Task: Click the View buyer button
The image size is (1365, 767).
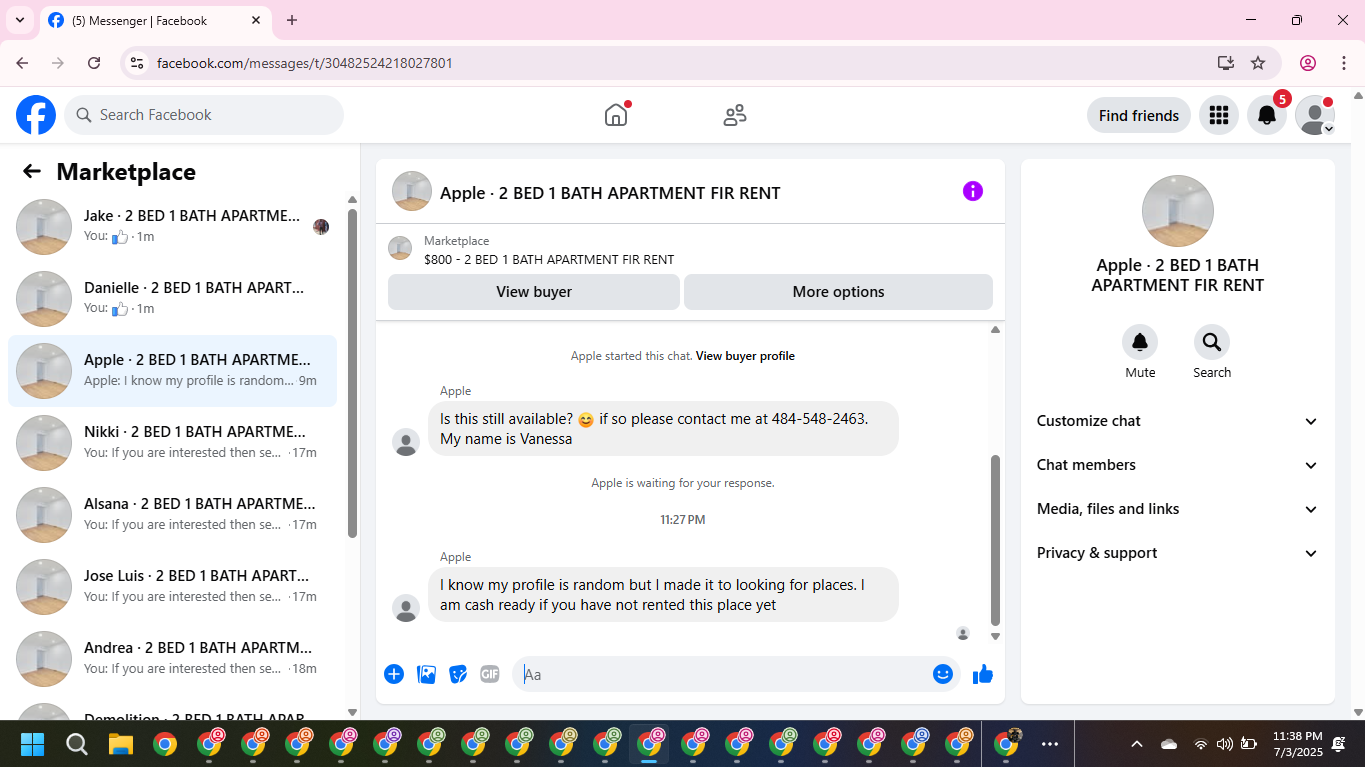Action: click(534, 292)
